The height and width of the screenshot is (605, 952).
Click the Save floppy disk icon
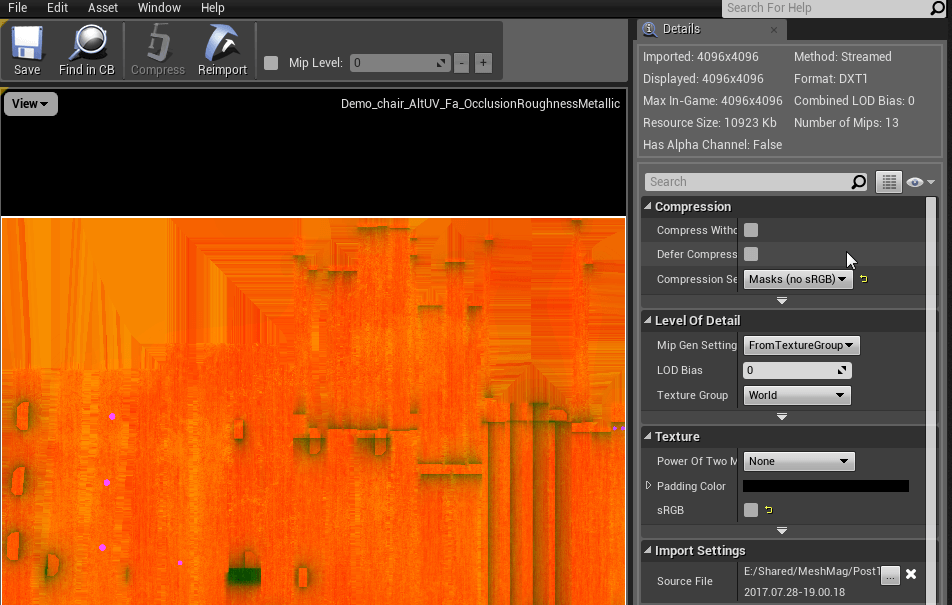point(27,45)
